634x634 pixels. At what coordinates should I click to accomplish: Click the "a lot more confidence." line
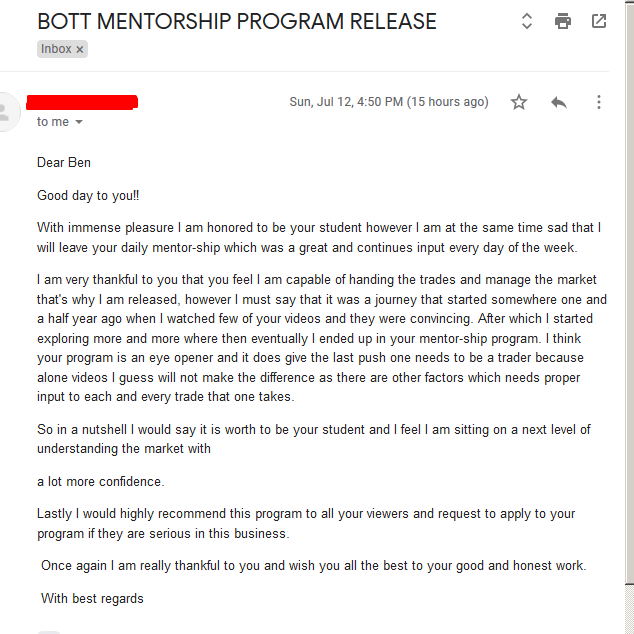(101, 481)
